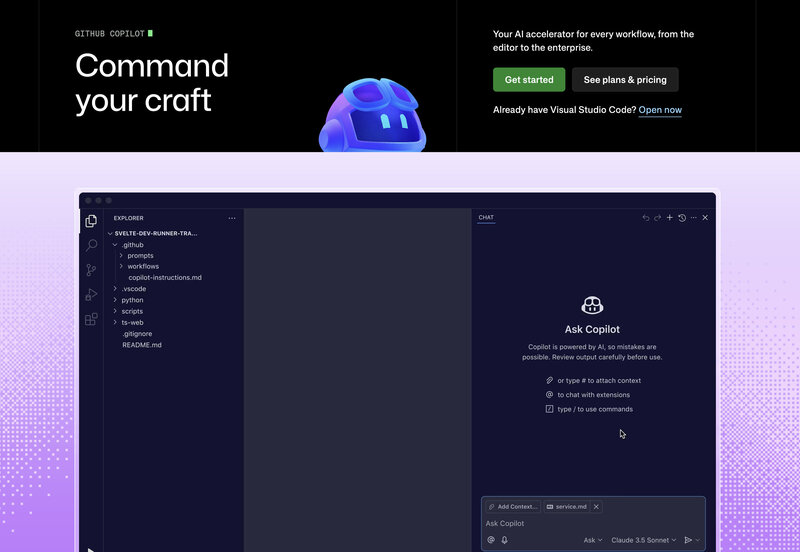Click 'type / to use commands' text
Viewport: 800px width, 552px height.
[595, 409]
